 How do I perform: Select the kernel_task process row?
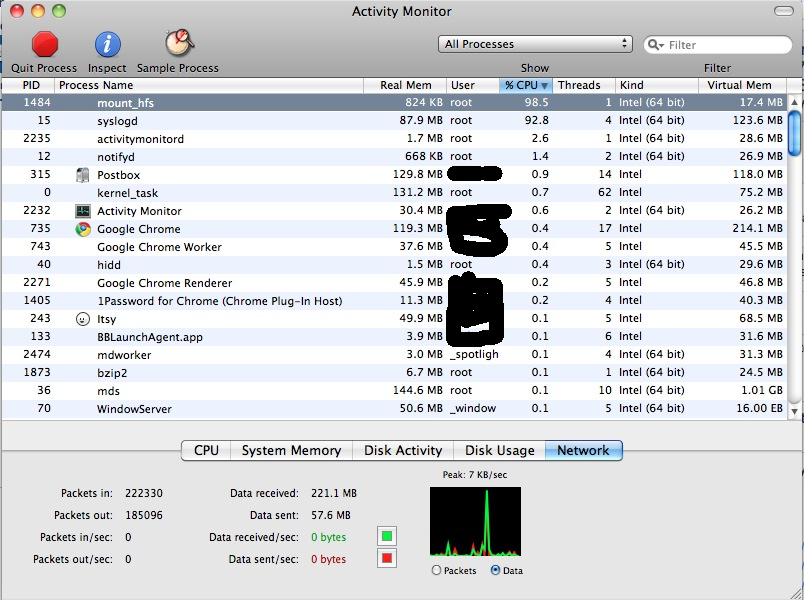click(394, 193)
